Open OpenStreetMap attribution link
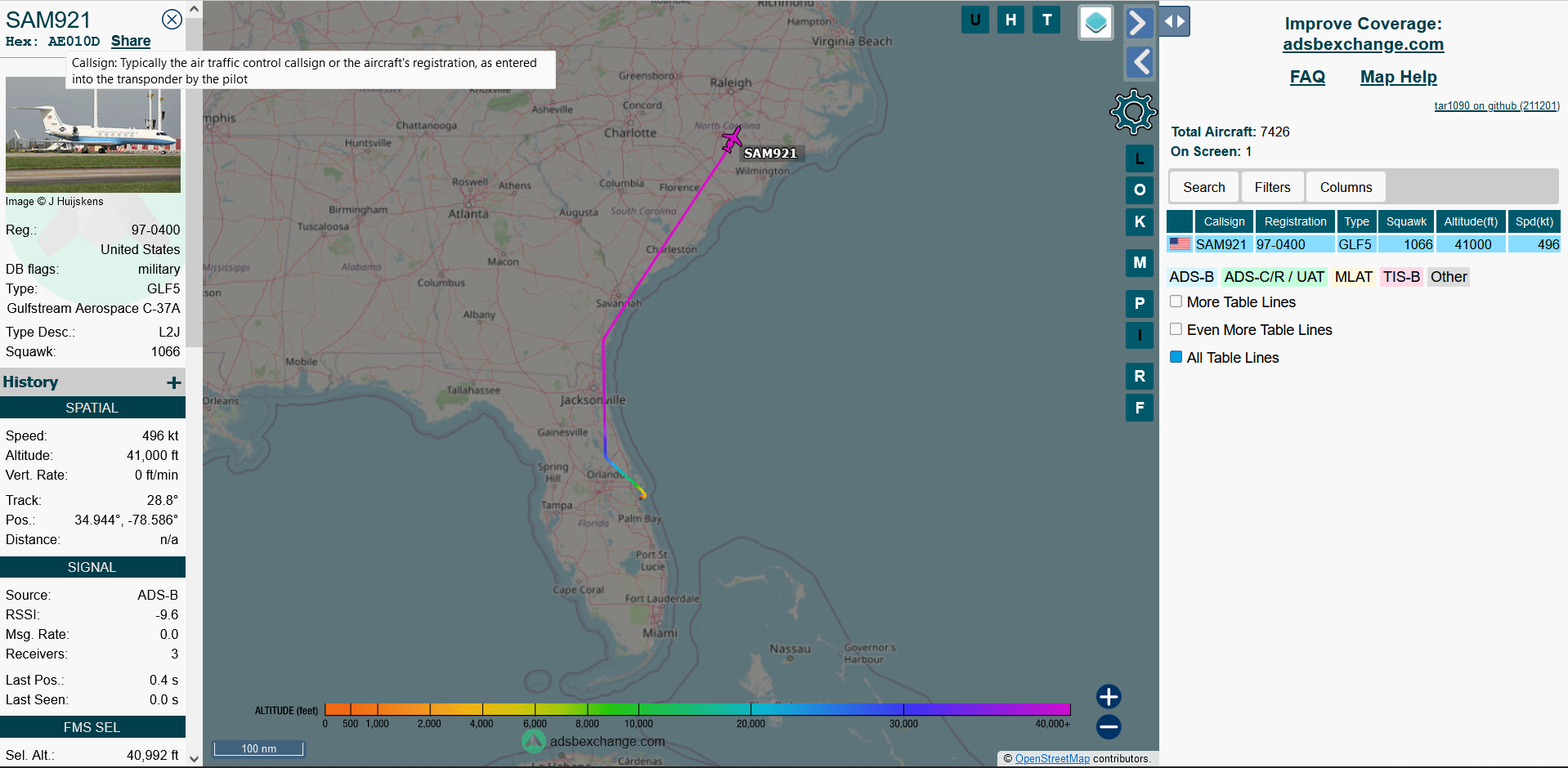The image size is (1568, 768). 1052,759
